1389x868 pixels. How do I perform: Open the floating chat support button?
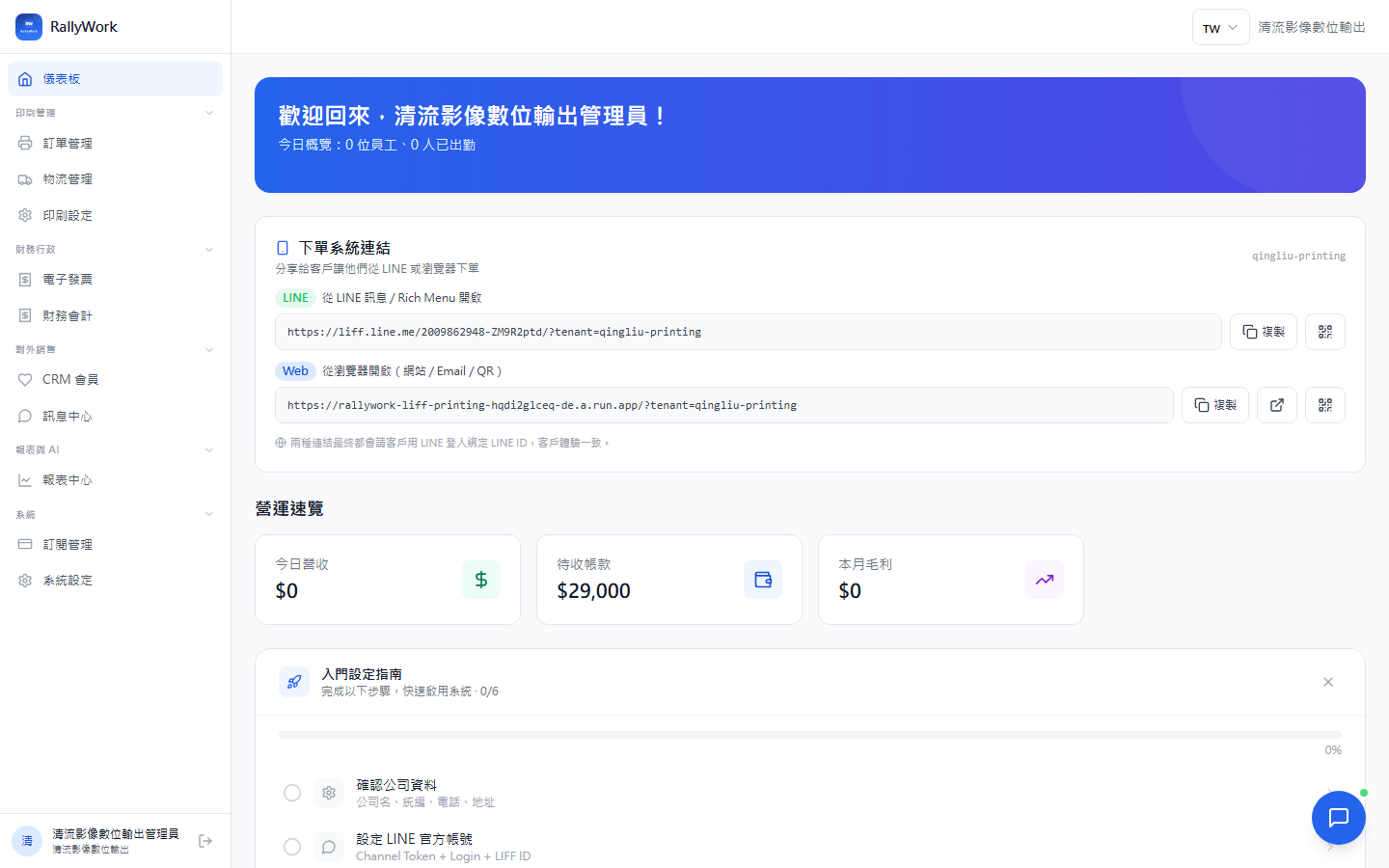click(1339, 818)
